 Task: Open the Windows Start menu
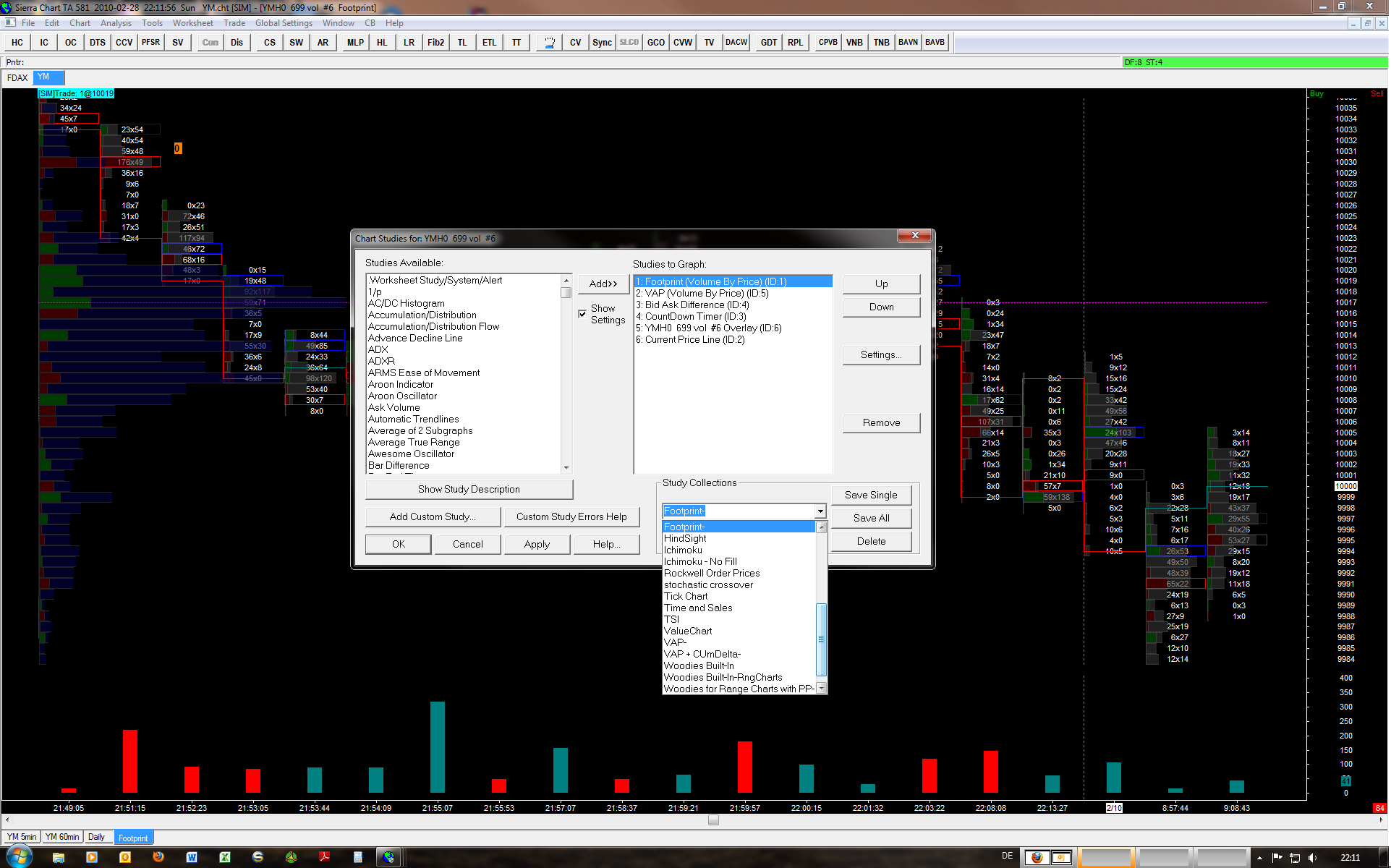pos(19,857)
